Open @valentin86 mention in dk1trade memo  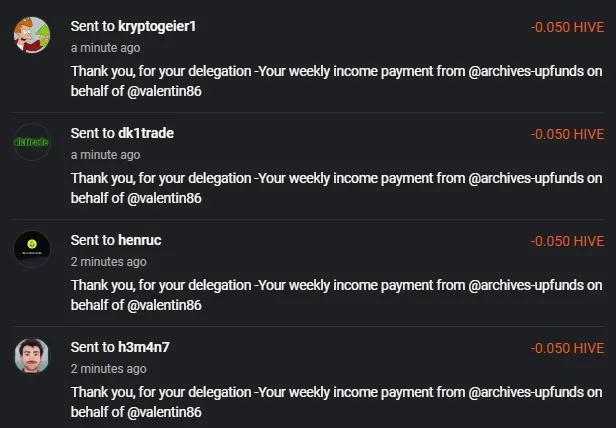(x=164, y=198)
